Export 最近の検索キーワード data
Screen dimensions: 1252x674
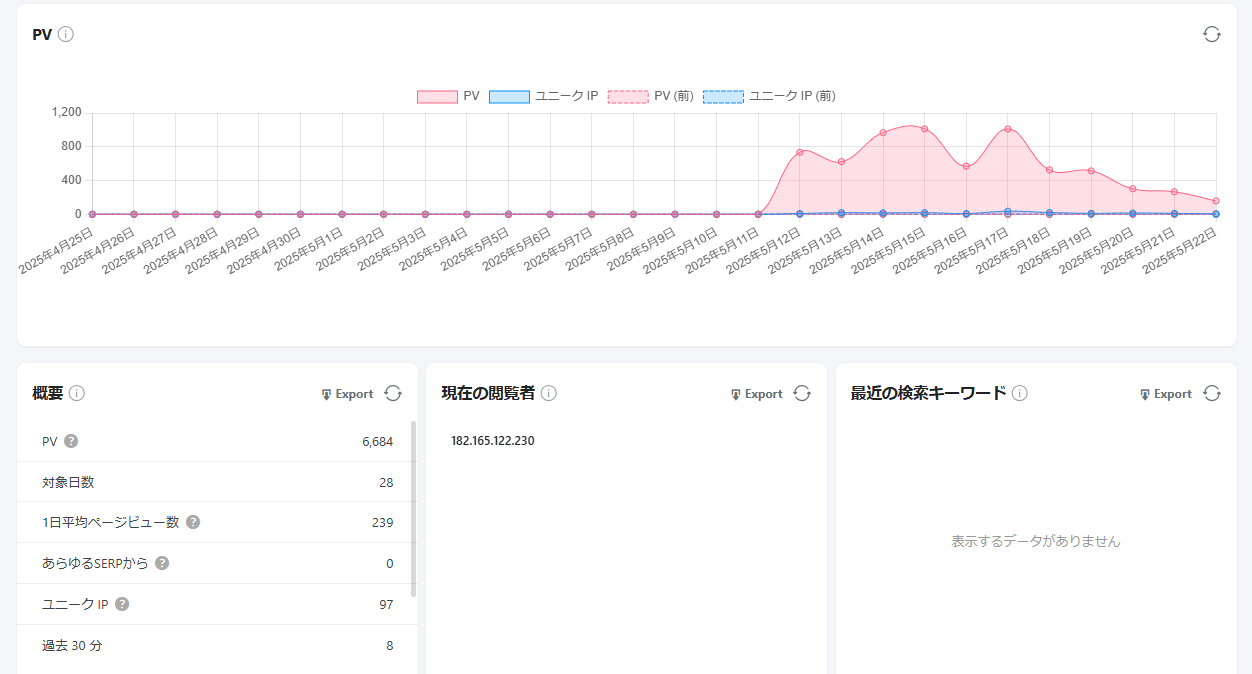1165,394
